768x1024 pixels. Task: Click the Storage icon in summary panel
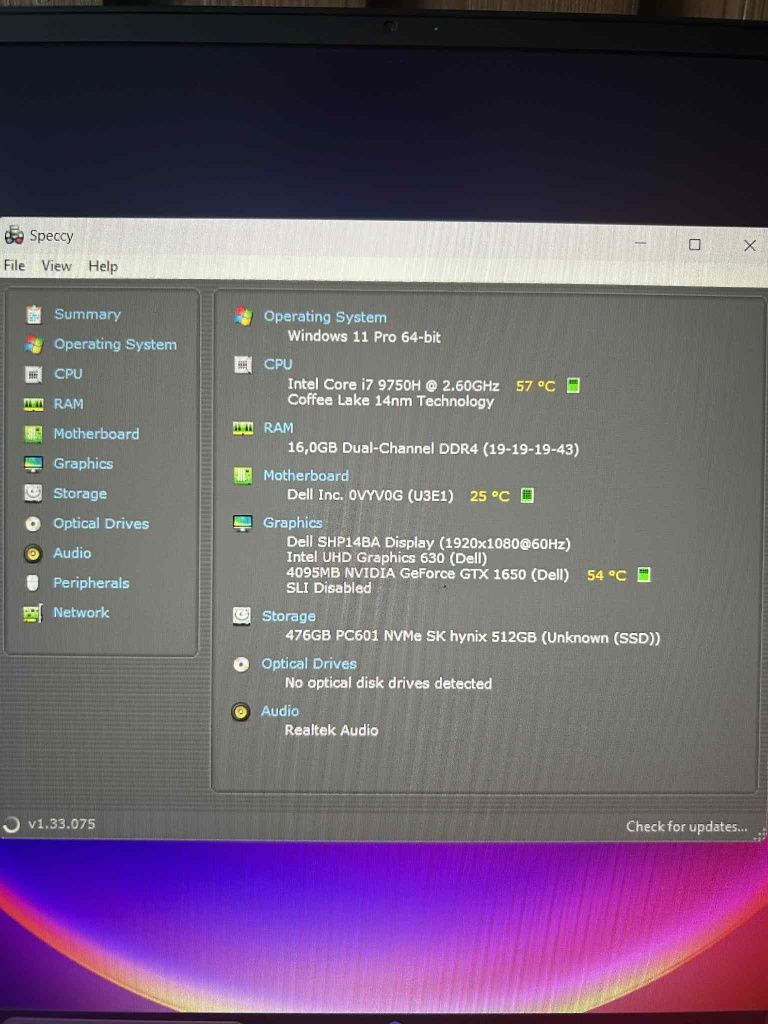click(242, 616)
